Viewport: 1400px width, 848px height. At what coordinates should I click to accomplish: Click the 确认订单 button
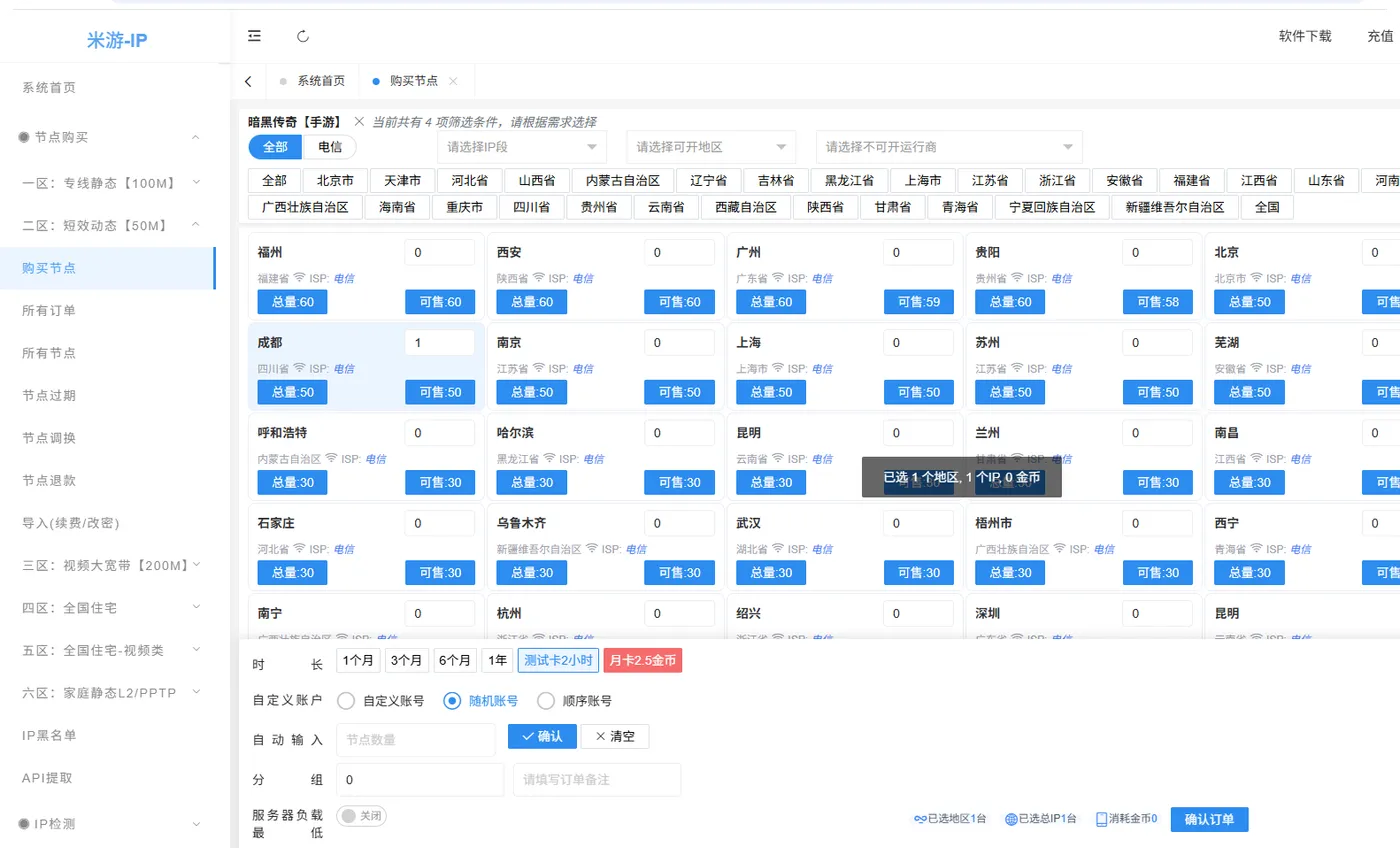(x=1209, y=819)
